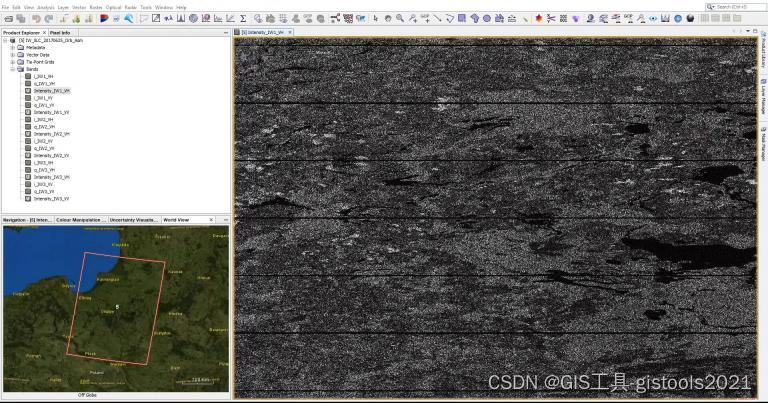Select the draw polyline tool
The image size is (768, 403).
450,19
